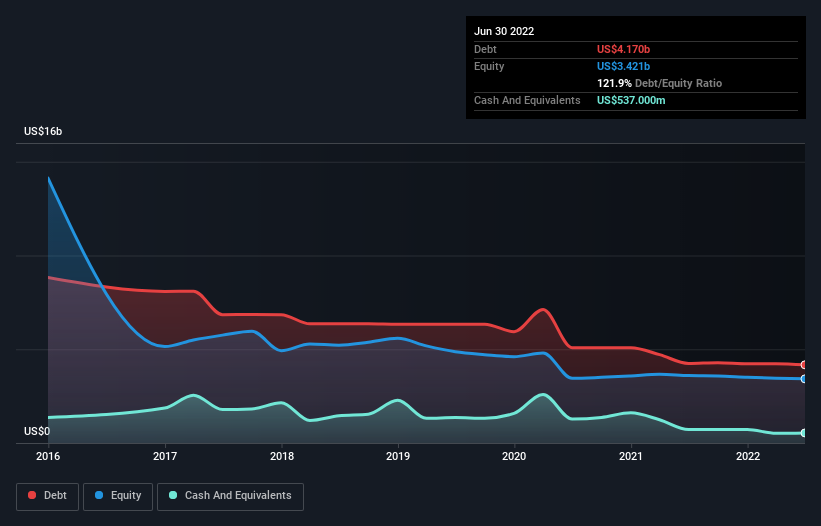Click the teal Cash endpoint marker
Image resolution: width=821 pixels, height=526 pixels.
click(x=804, y=433)
